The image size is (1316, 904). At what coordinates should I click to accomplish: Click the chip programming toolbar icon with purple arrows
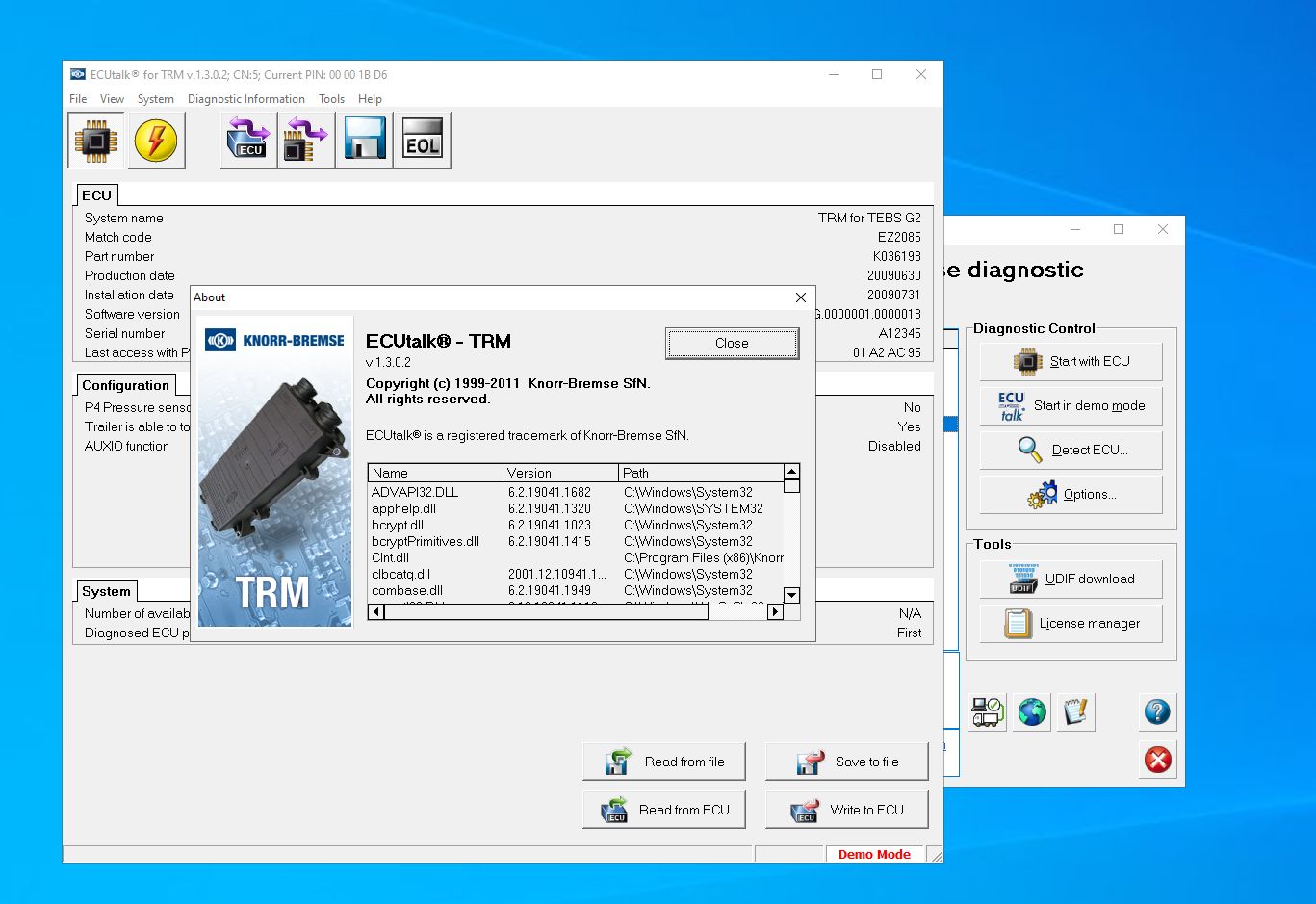[x=305, y=140]
